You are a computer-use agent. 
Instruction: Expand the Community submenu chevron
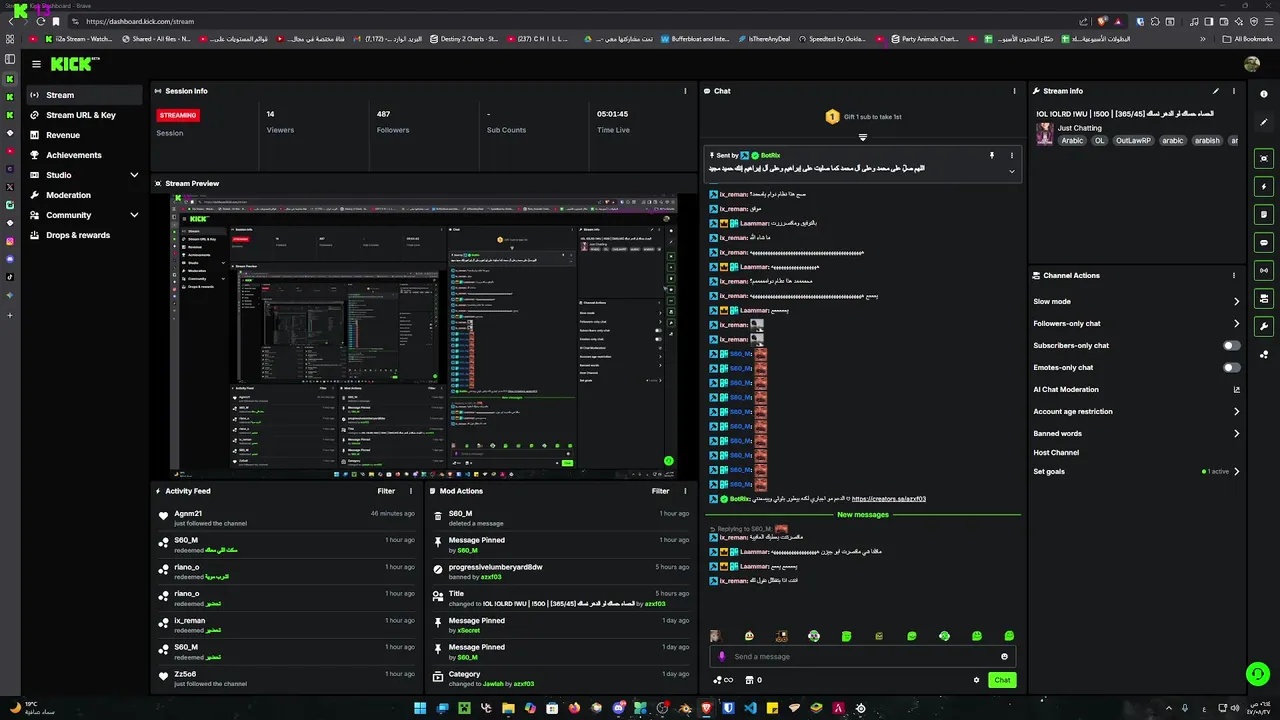click(x=134, y=215)
